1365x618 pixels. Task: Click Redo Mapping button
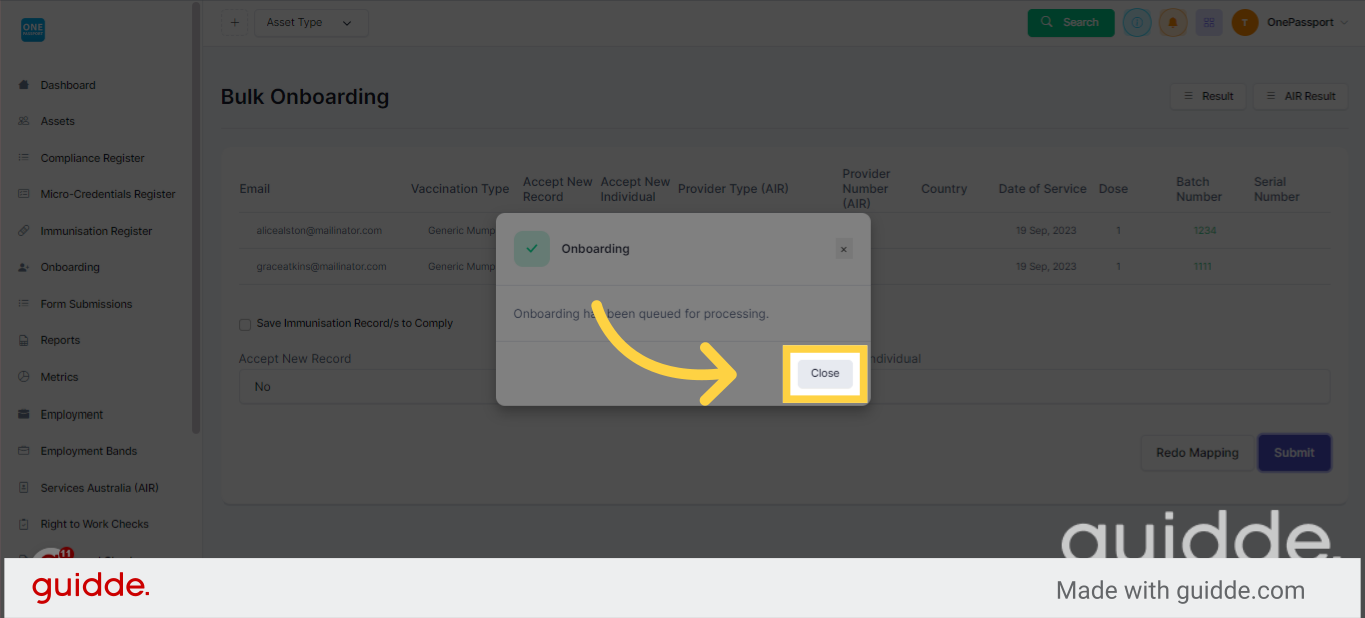click(1197, 453)
